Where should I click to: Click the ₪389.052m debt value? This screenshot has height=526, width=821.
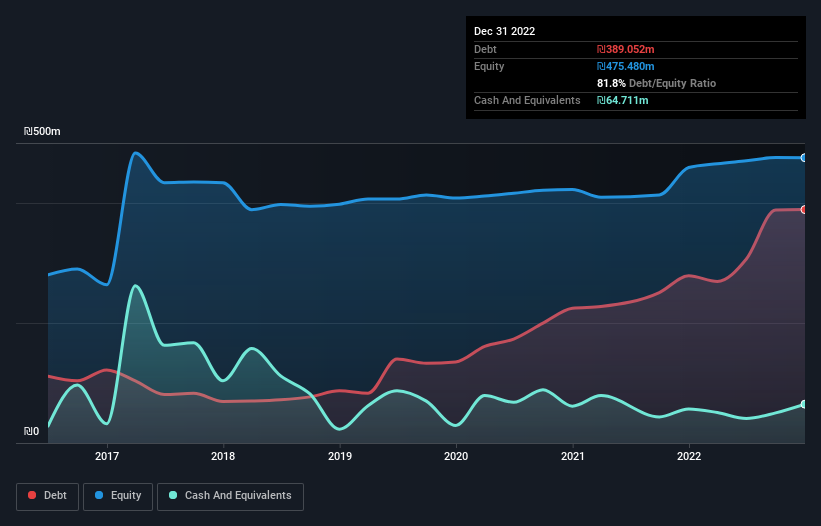[x=626, y=49]
